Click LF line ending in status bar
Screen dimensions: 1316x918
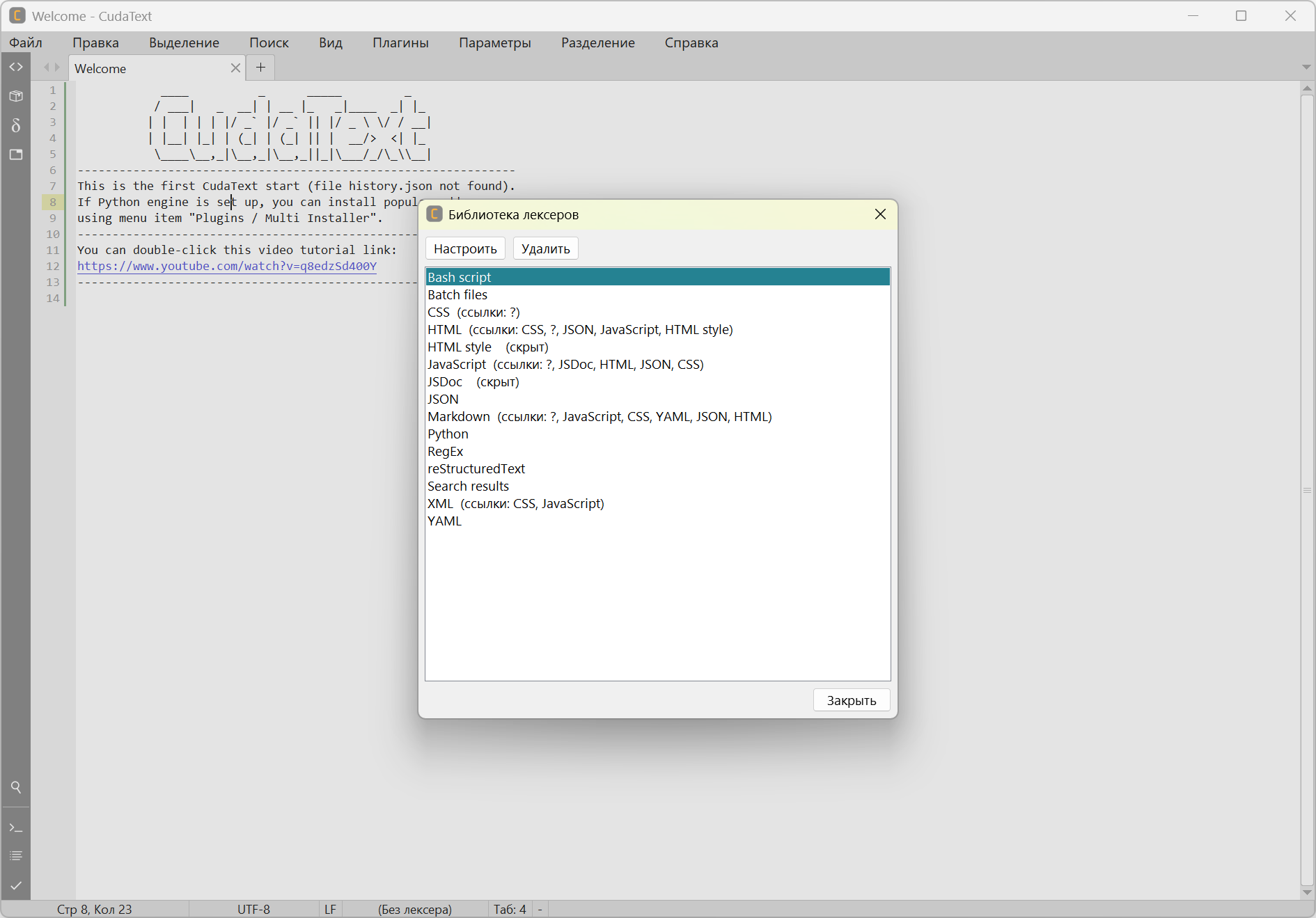click(x=330, y=909)
